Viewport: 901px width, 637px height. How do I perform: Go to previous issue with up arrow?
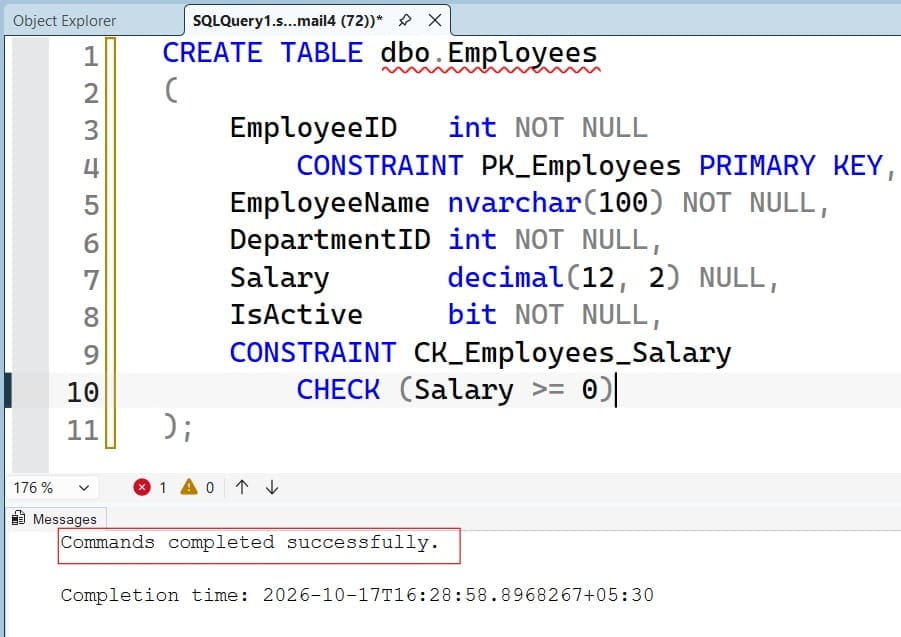(x=242, y=487)
